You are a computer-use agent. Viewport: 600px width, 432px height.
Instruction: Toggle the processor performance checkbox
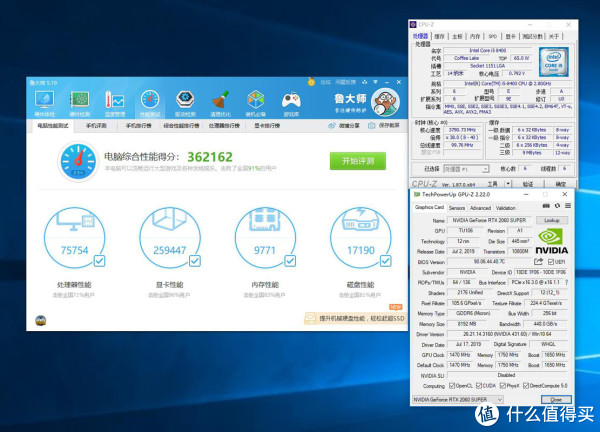(x=99, y=261)
